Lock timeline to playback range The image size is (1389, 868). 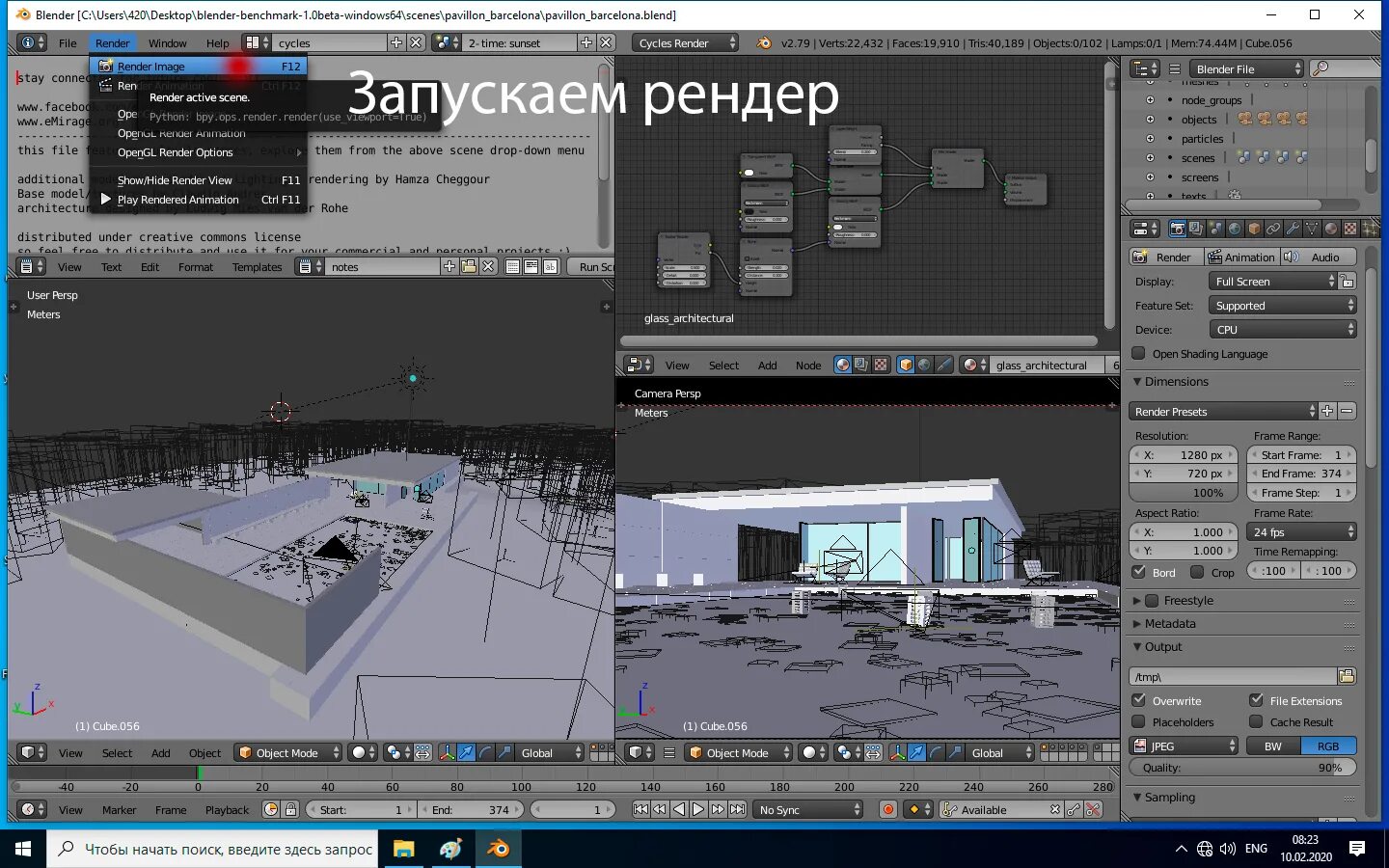pyautogui.click(x=290, y=809)
